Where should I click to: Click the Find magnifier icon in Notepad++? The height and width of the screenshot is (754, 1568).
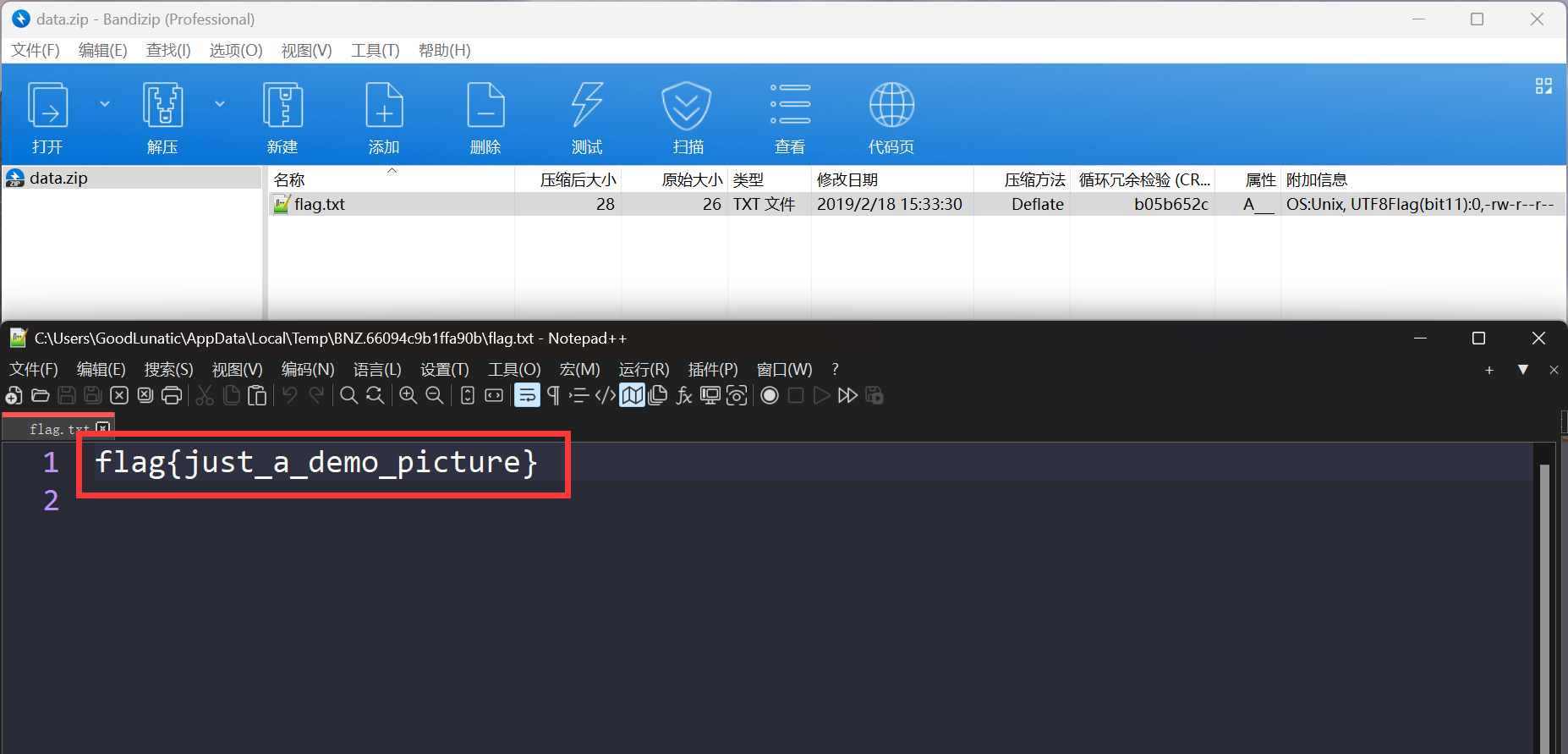(348, 395)
